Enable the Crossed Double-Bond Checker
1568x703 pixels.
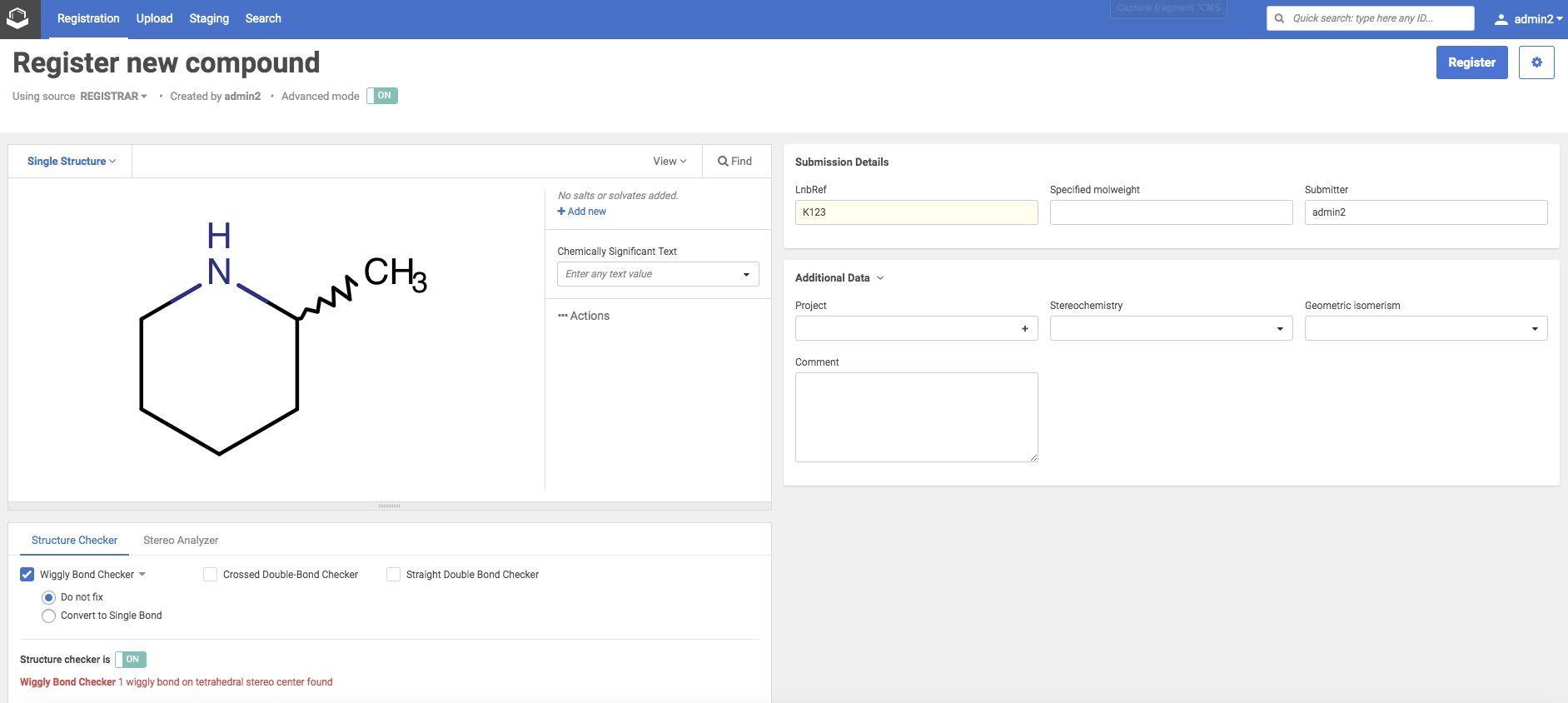click(211, 575)
